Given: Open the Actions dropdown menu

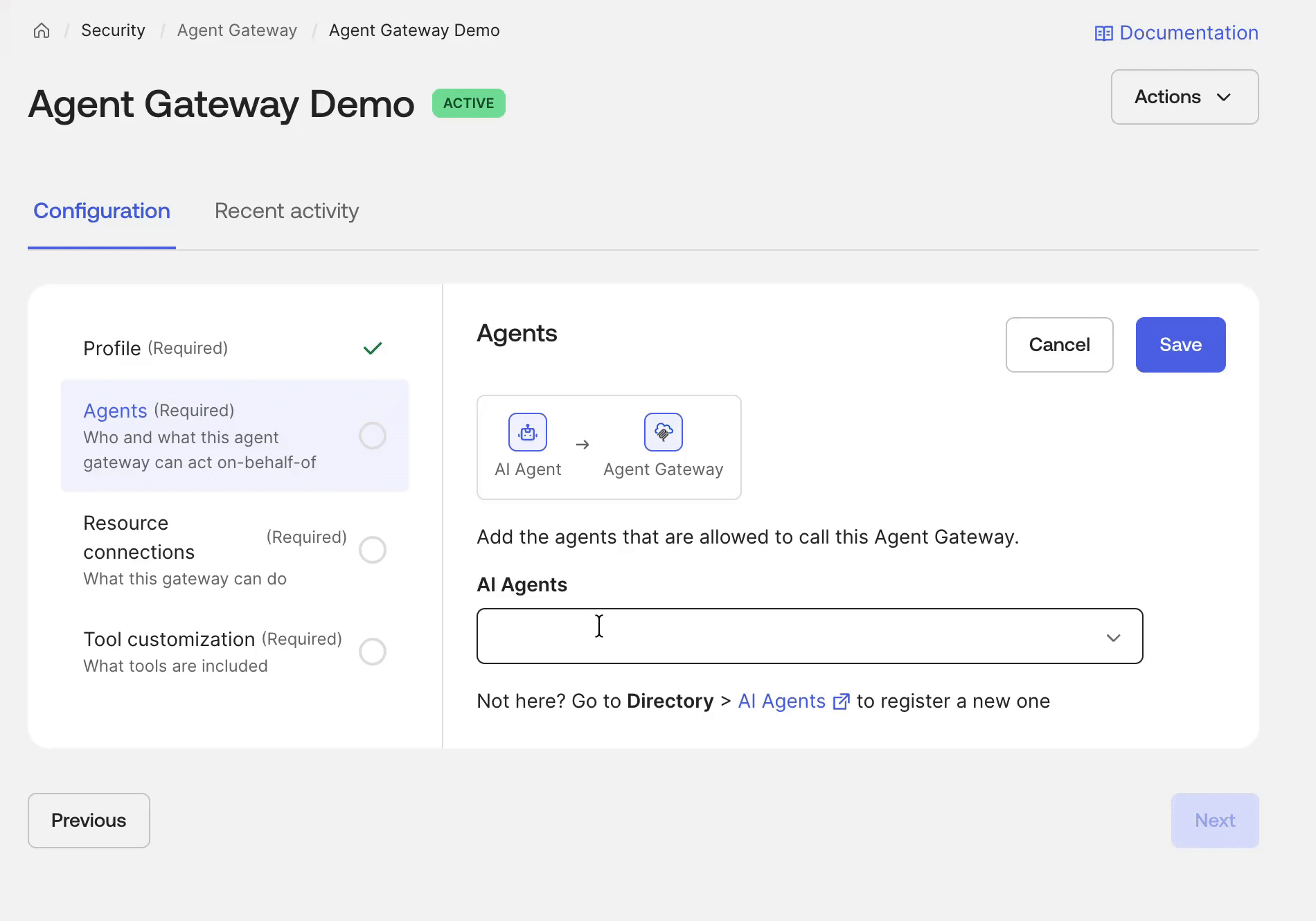Looking at the screenshot, I should pyautogui.click(x=1184, y=97).
